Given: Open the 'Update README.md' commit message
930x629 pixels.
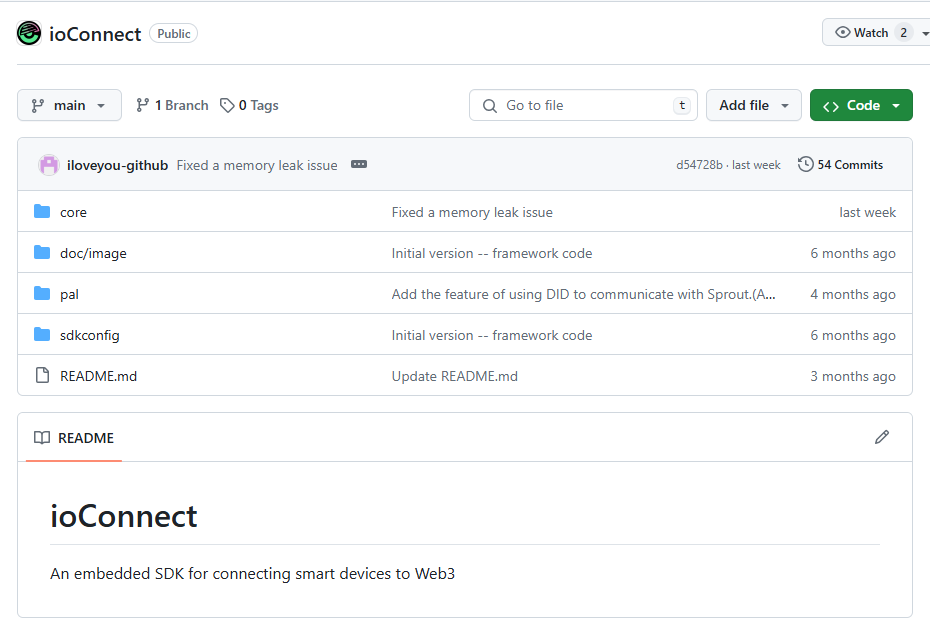Looking at the screenshot, I should (455, 376).
